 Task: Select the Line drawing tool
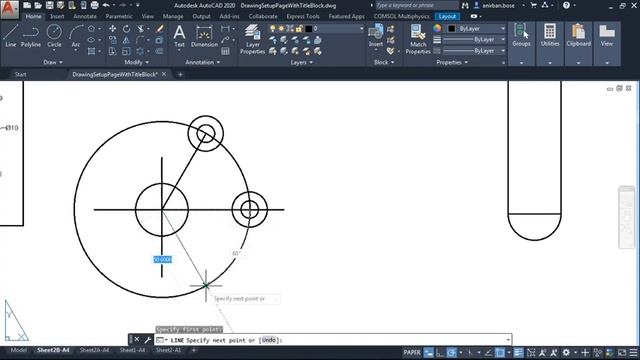coord(11,36)
